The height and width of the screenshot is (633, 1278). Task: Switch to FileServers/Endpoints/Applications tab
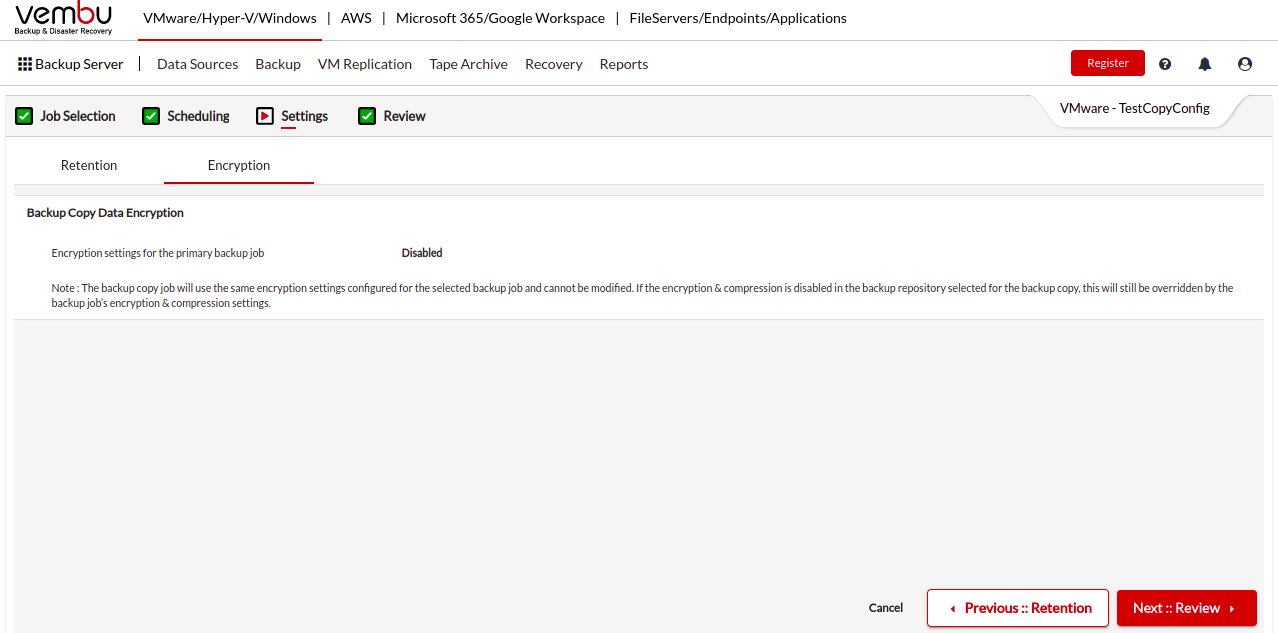[x=738, y=18]
